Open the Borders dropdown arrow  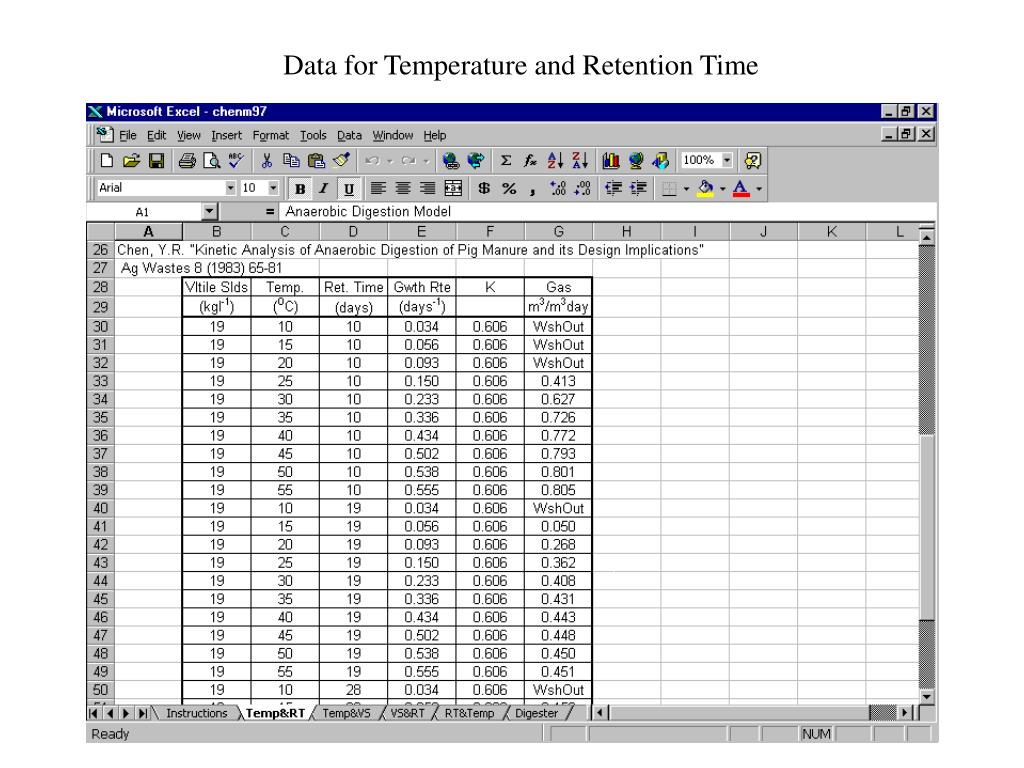(x=686, y=189)
